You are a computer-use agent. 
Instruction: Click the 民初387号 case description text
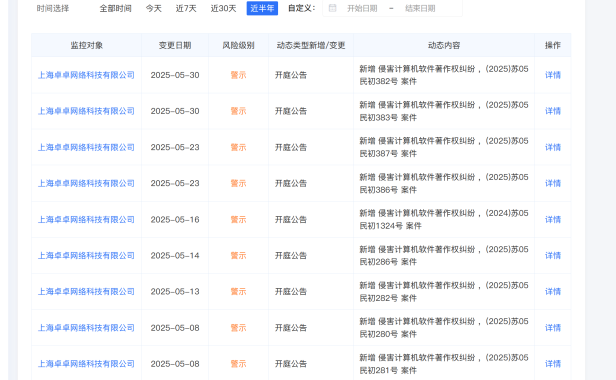[x=444, y=147]
